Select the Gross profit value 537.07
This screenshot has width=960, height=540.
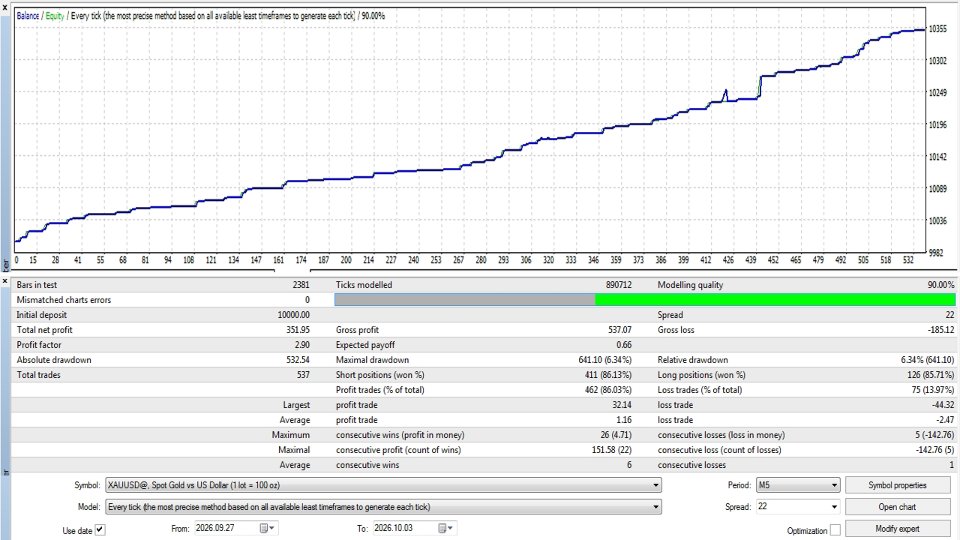(620, 329)
